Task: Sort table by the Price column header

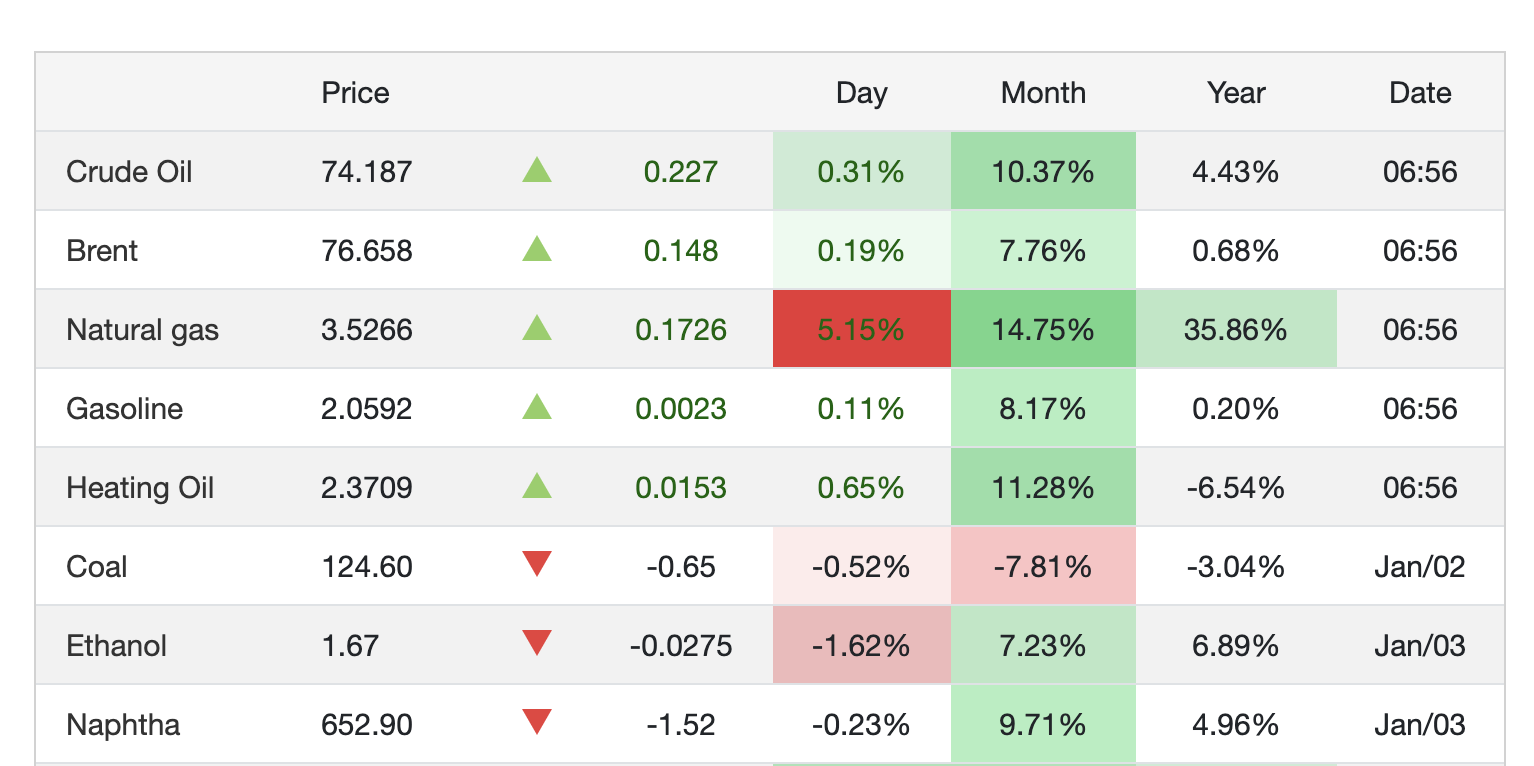Action: pos(355,93)
